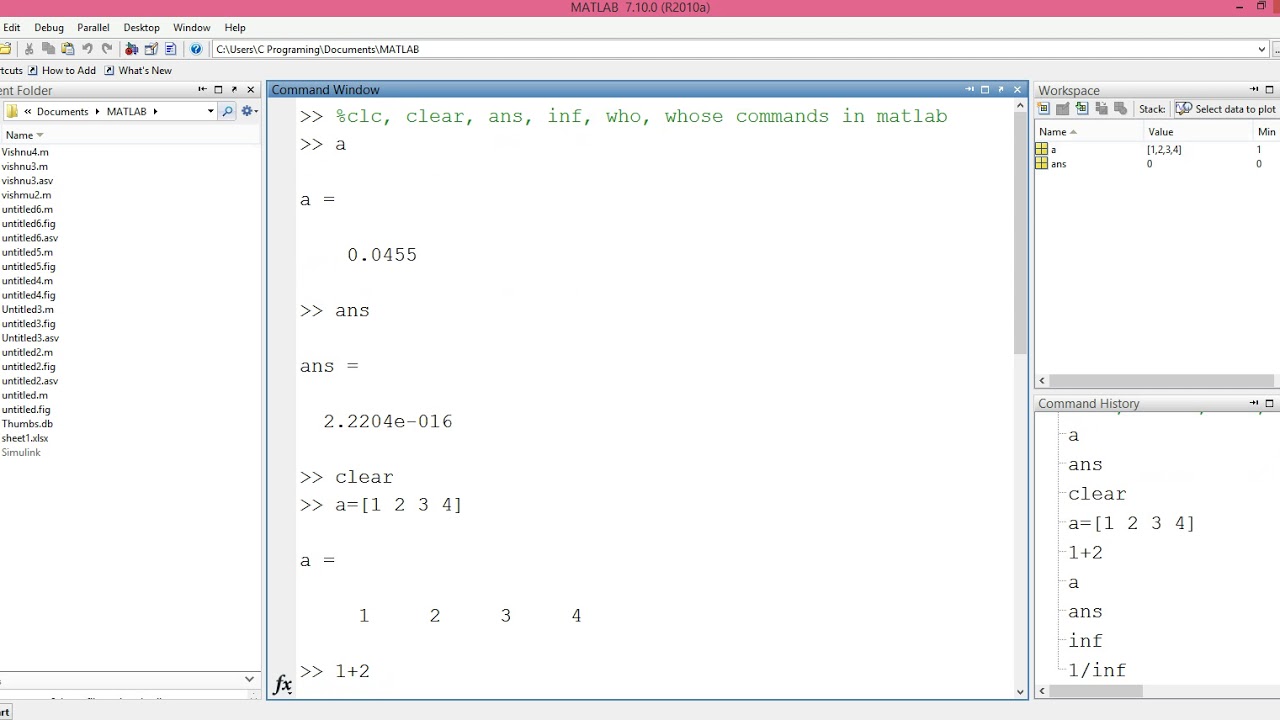Select '1+2' in Command History
The height and width of the screenshot is (720, 1280).
click(1085, 553)
